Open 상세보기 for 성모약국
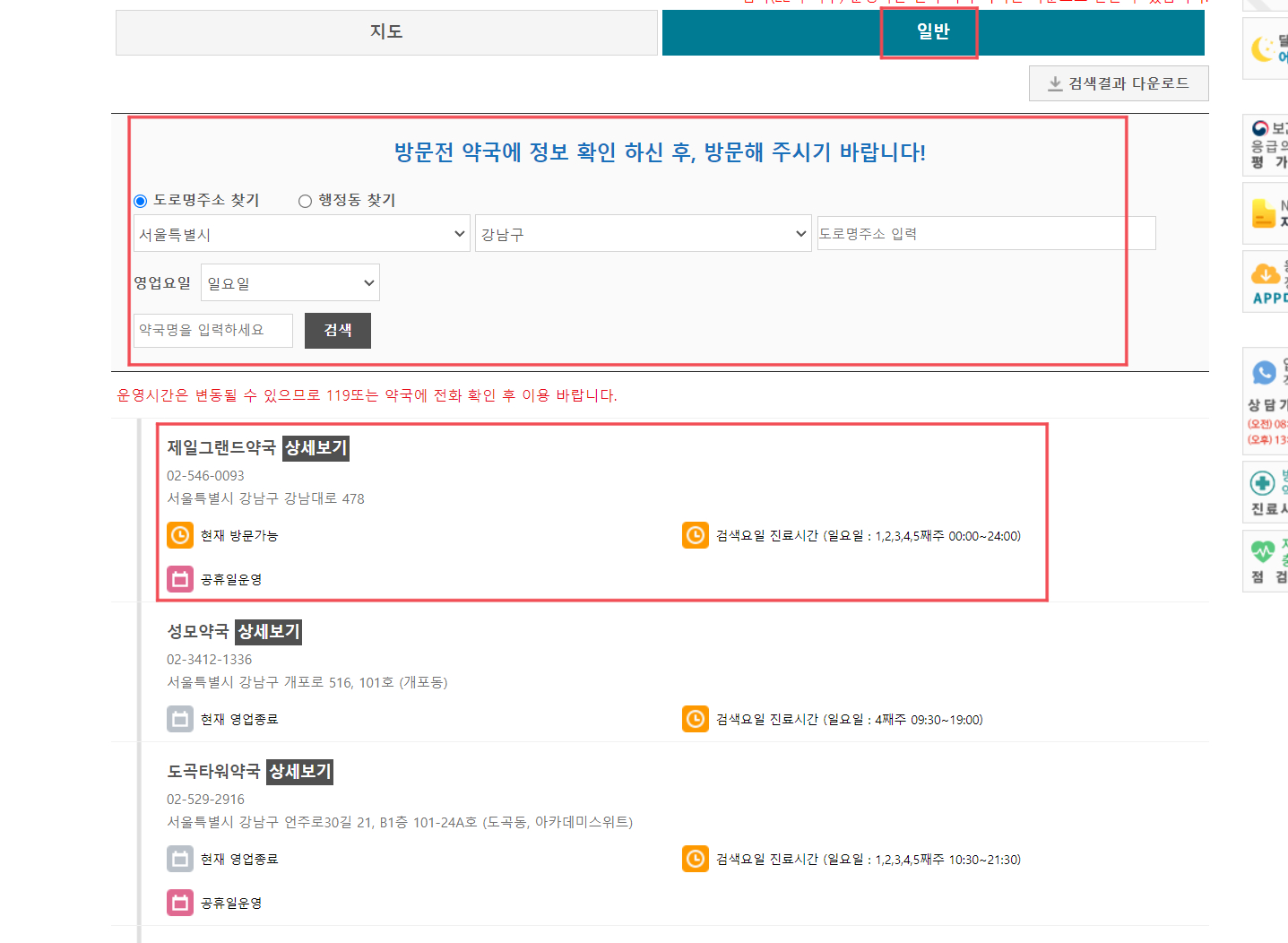 pyautogui.click(x=269, y=632)
